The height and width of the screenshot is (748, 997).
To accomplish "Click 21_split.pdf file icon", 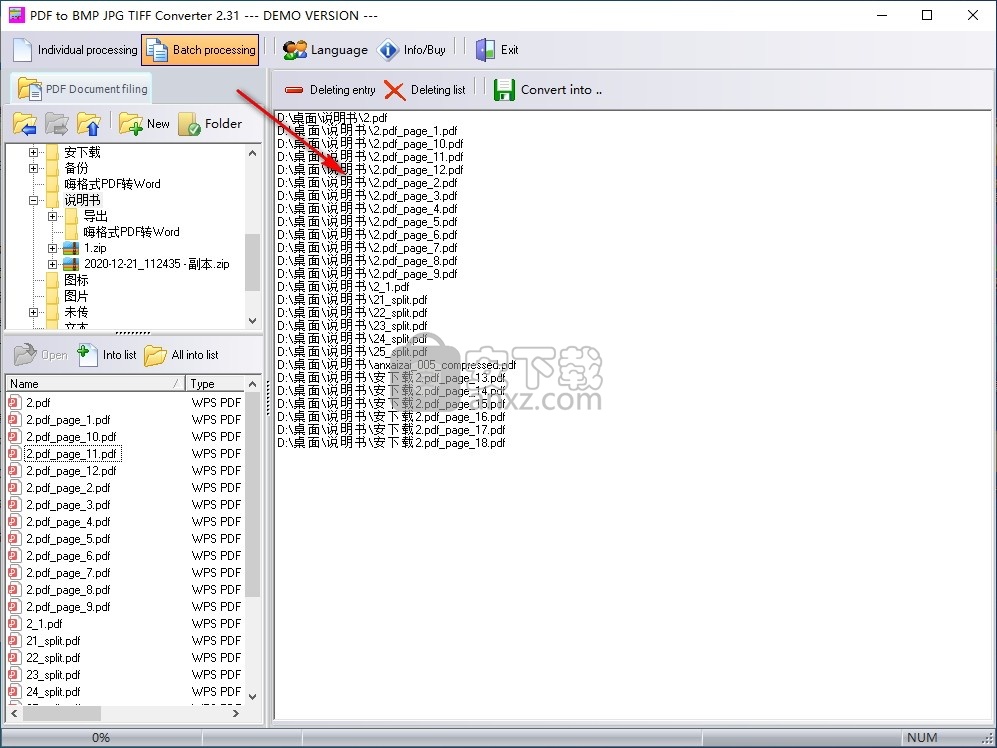I will click(14, 641).
